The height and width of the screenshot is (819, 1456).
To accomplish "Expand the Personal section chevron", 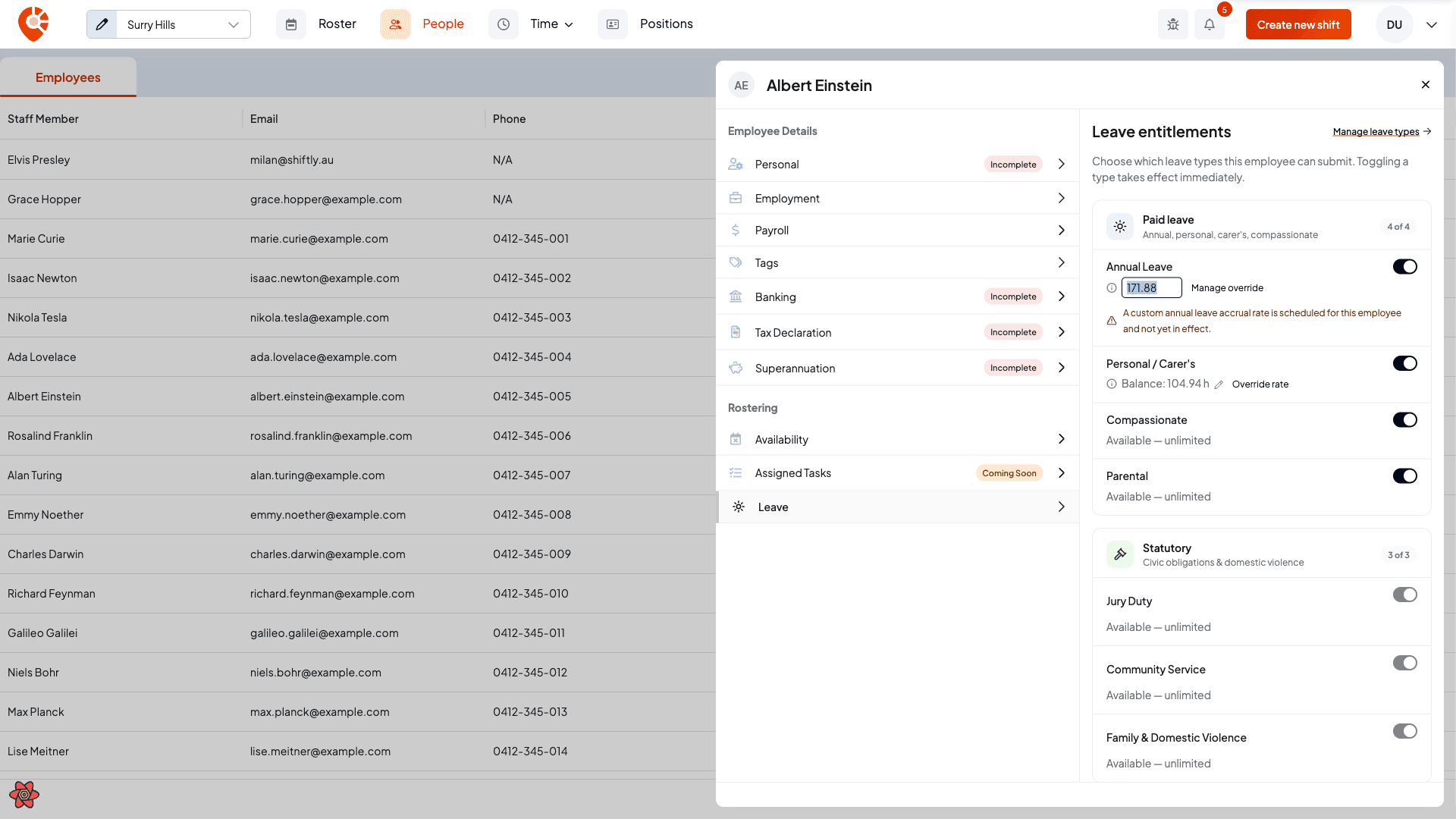I will pyautogui.click(x=1061, y=164).
